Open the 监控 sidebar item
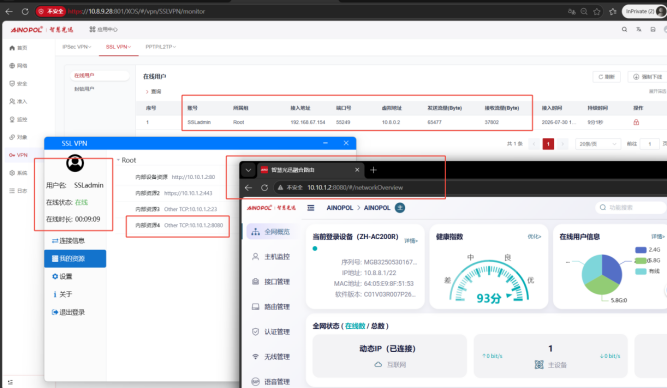 [x=18, y=119]
